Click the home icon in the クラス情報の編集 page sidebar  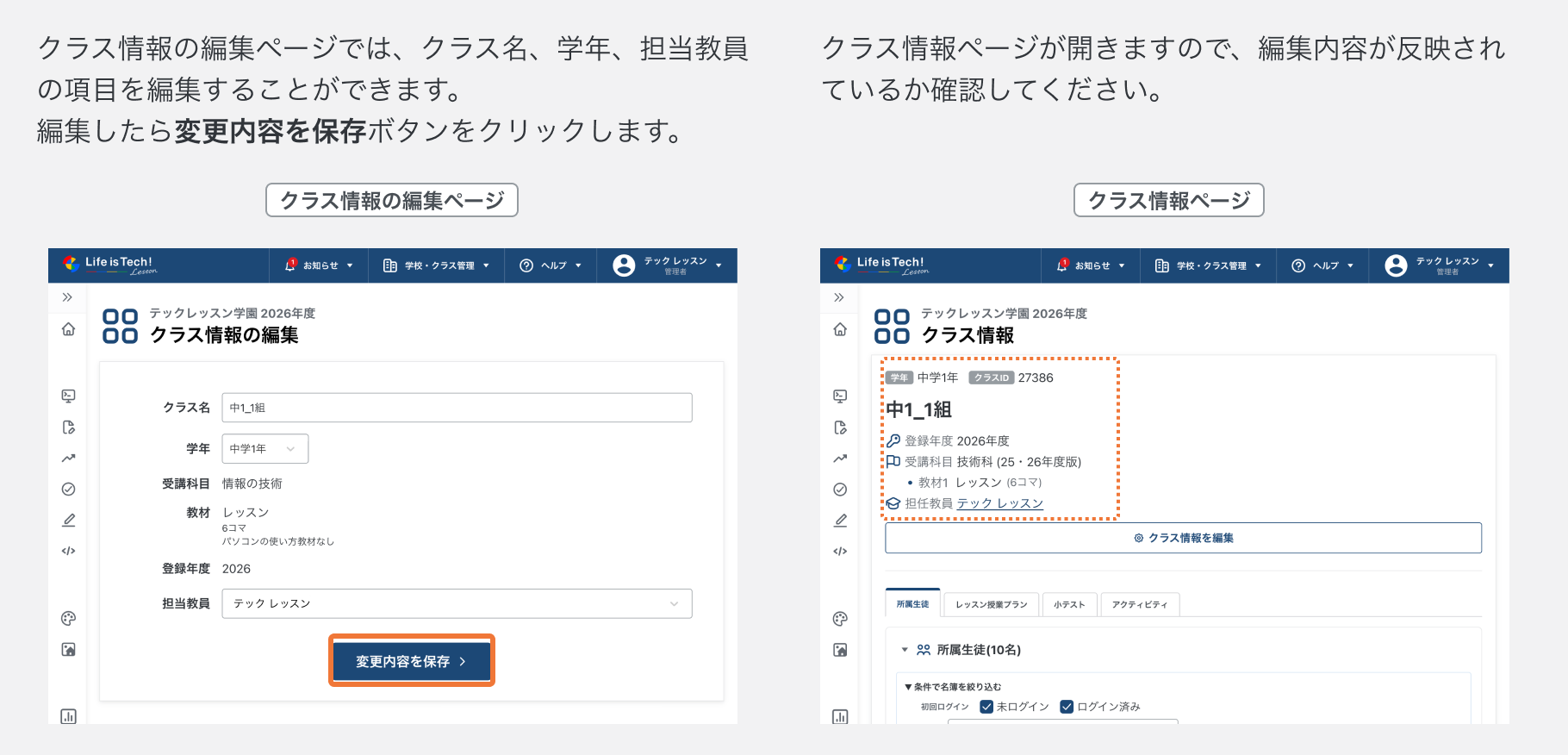point(68,329)
